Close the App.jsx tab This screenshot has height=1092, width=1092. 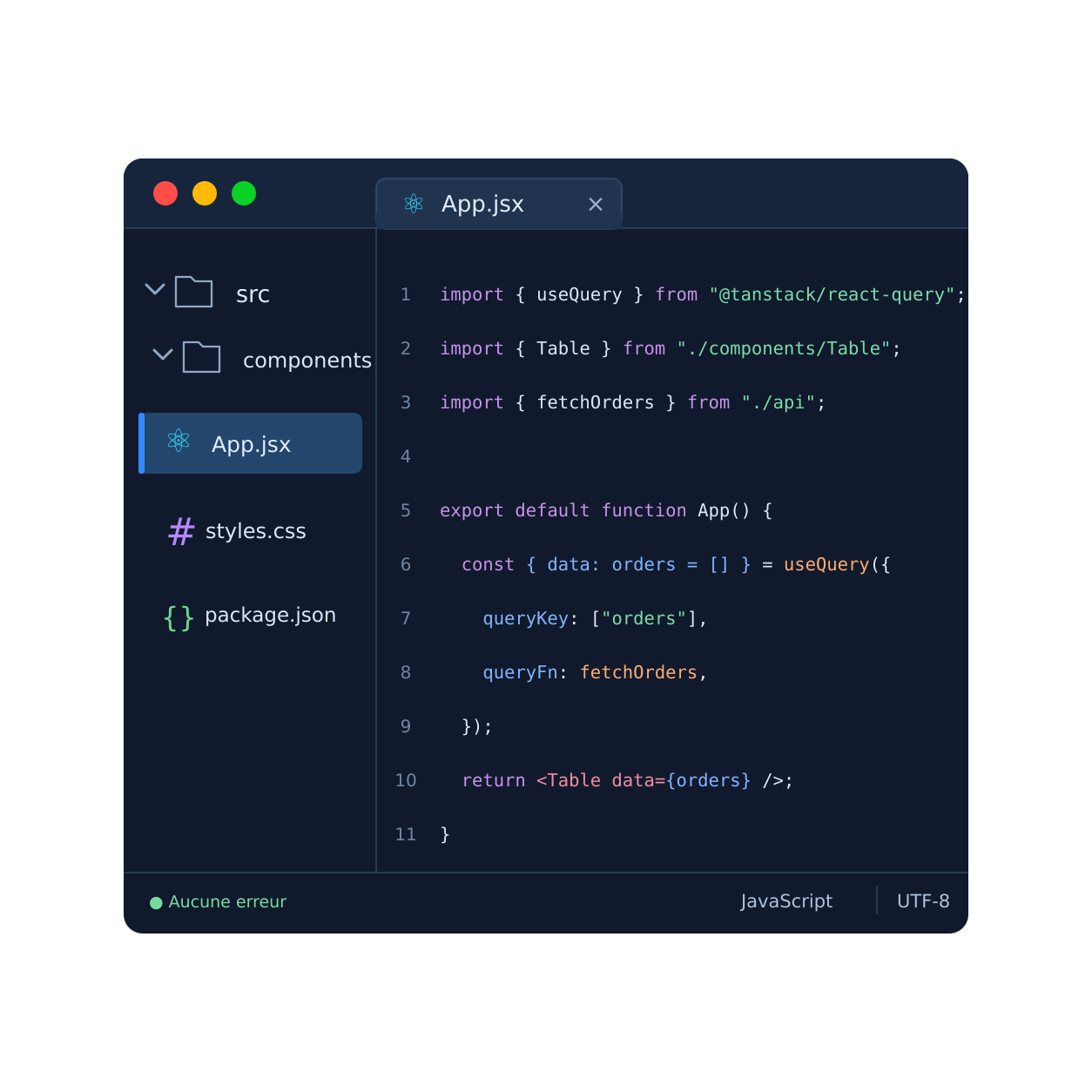pyautogui.click(x=596, y=204)
